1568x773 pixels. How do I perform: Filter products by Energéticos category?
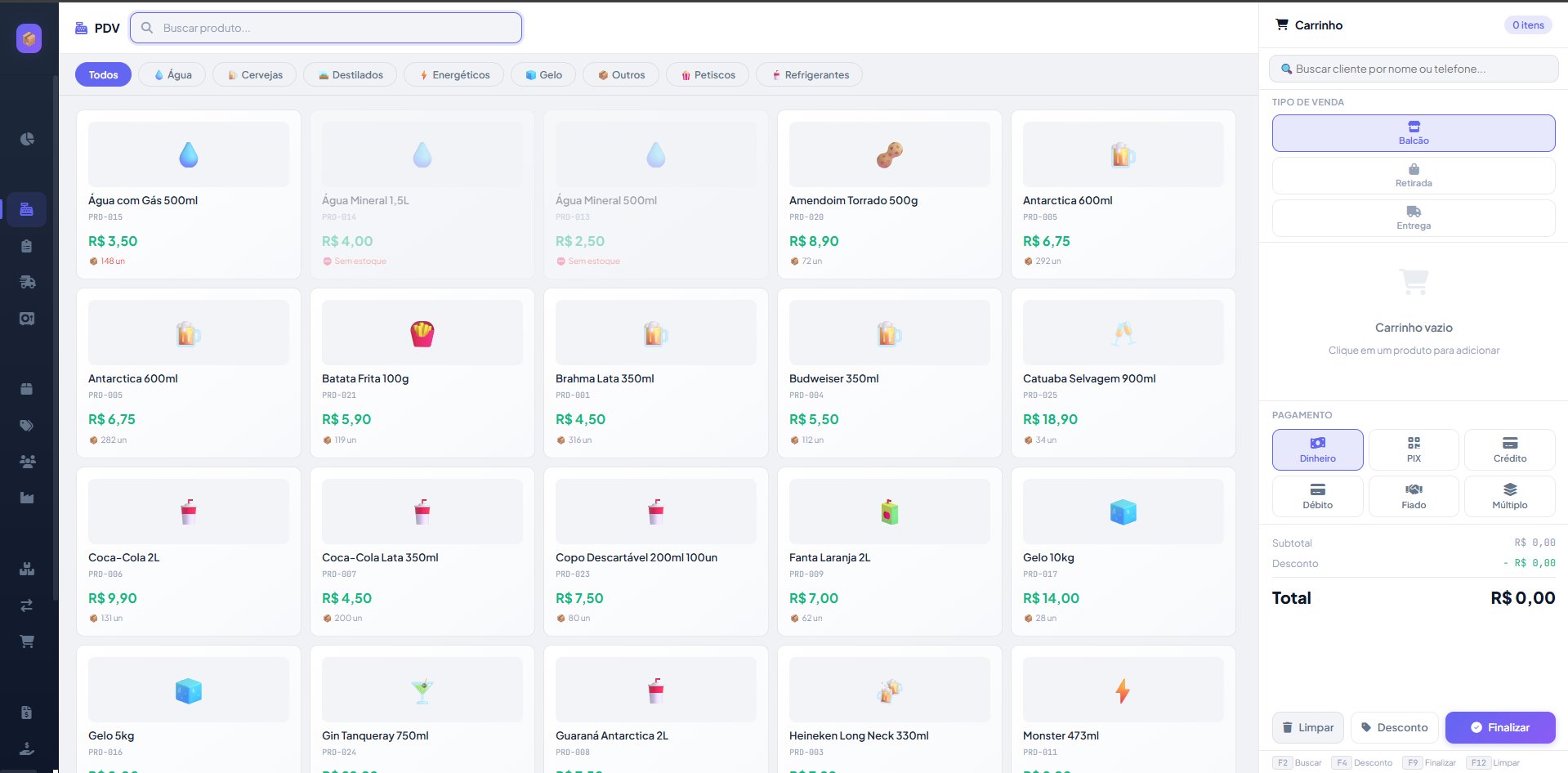click(453, 74)
